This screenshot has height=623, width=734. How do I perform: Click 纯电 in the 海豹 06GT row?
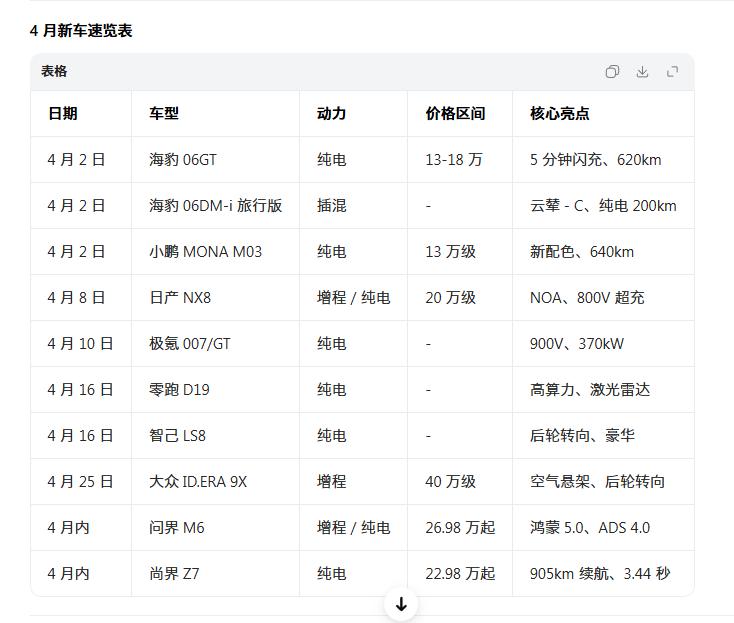click(331, 160)
